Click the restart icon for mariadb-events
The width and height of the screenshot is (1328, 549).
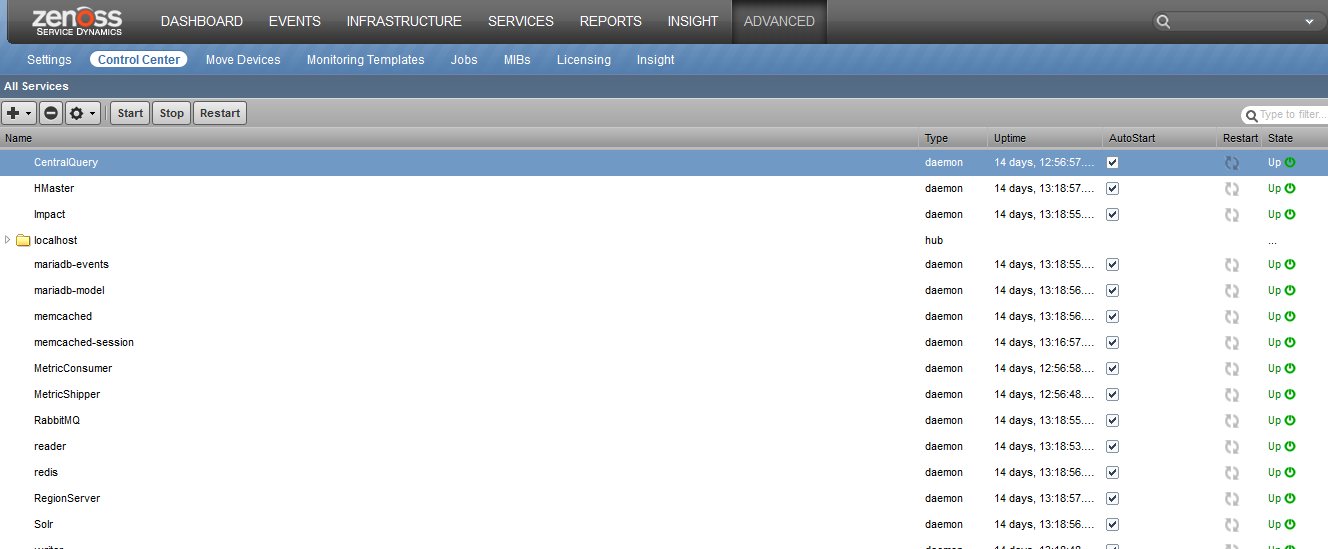[1231, 265]
